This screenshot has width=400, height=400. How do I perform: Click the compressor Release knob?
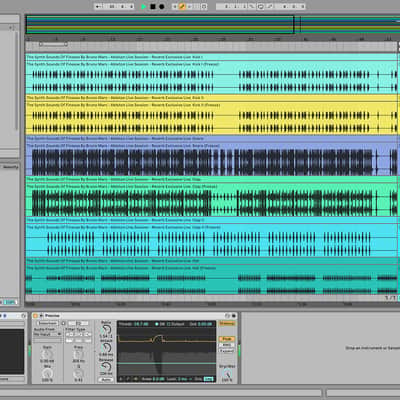[x=106, y=367]
